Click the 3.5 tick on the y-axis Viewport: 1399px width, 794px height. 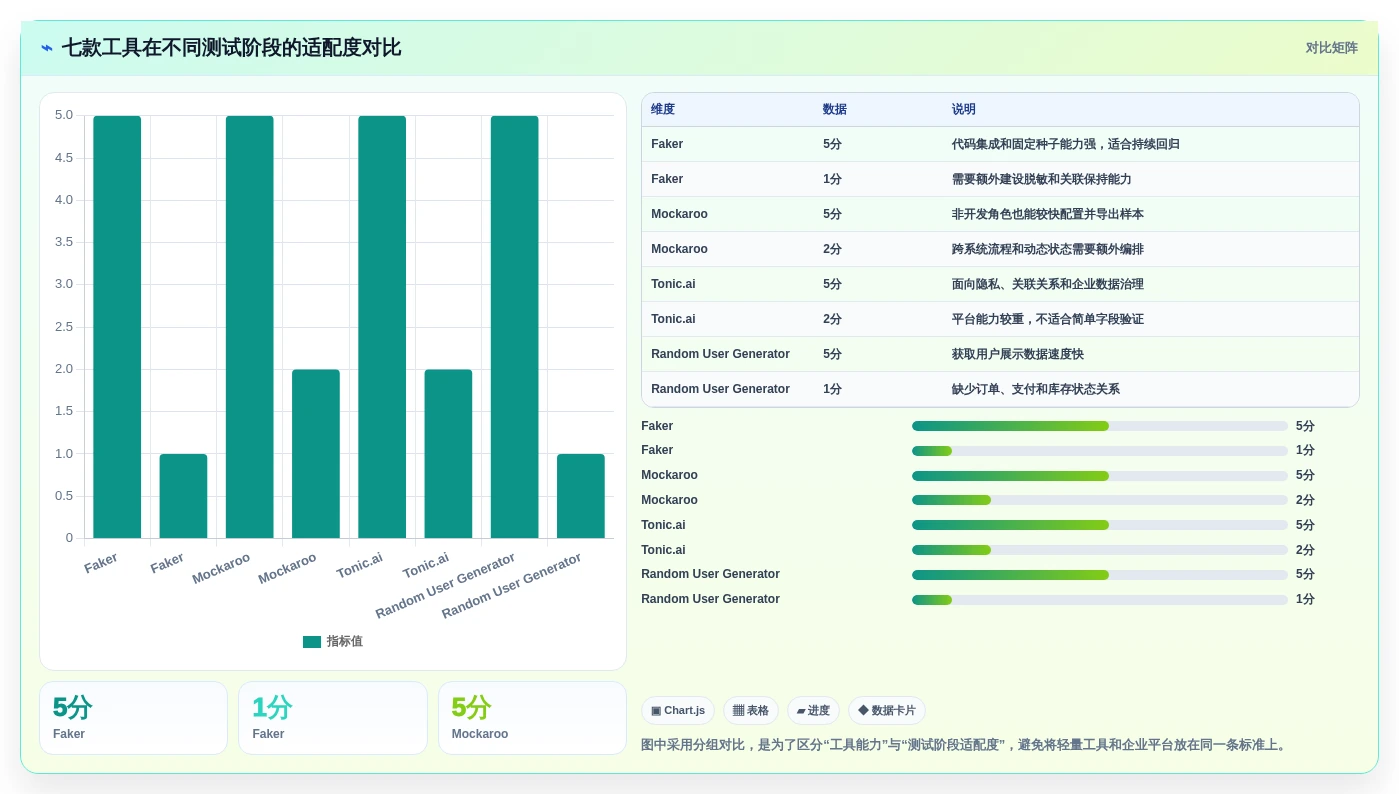click(64, 242)
